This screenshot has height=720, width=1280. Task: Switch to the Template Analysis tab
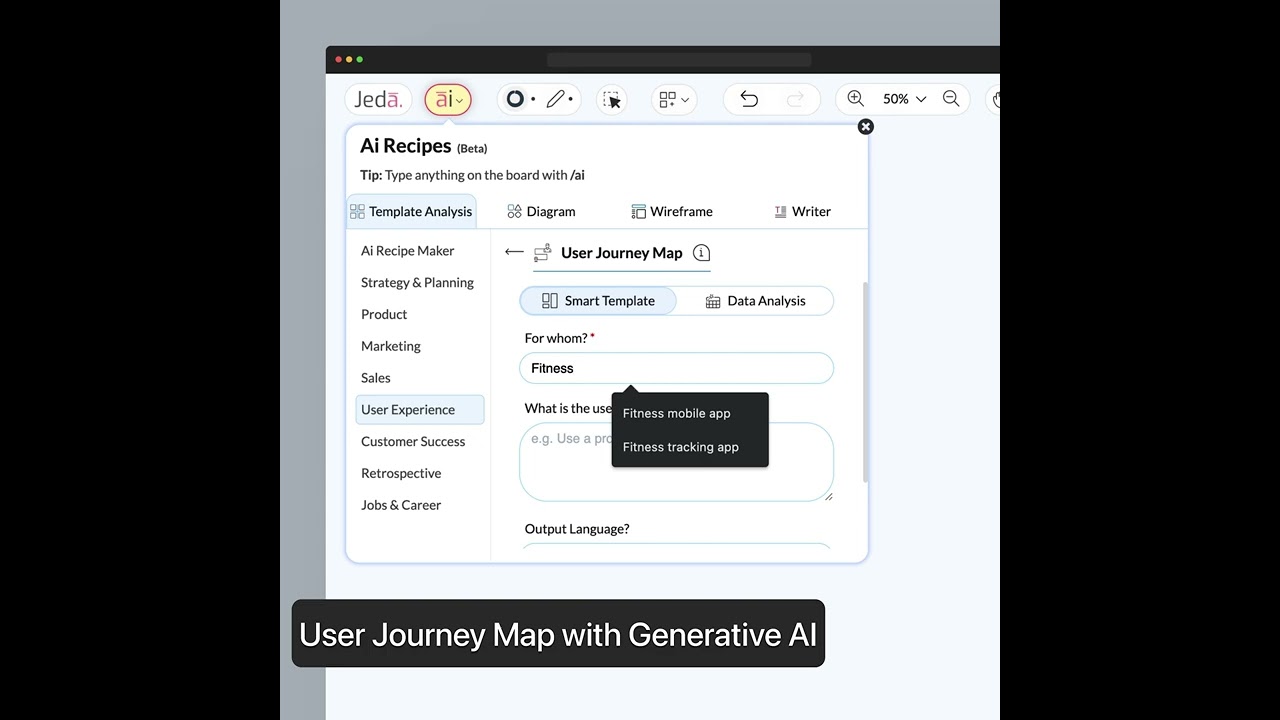411,211
